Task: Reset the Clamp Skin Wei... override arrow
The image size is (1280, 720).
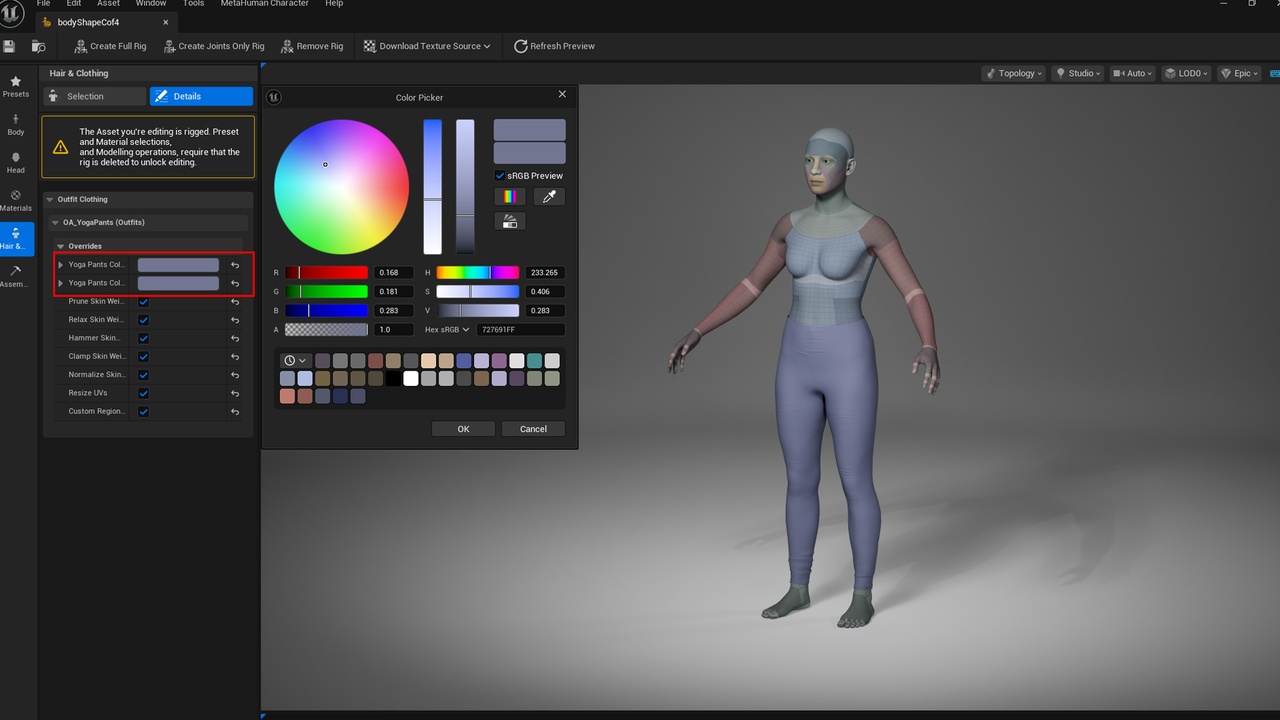Action: coord(235,357)
